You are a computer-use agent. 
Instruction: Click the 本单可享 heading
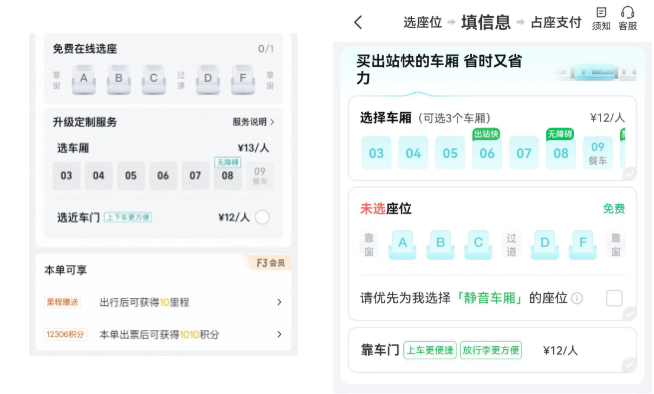coord(65,270)
